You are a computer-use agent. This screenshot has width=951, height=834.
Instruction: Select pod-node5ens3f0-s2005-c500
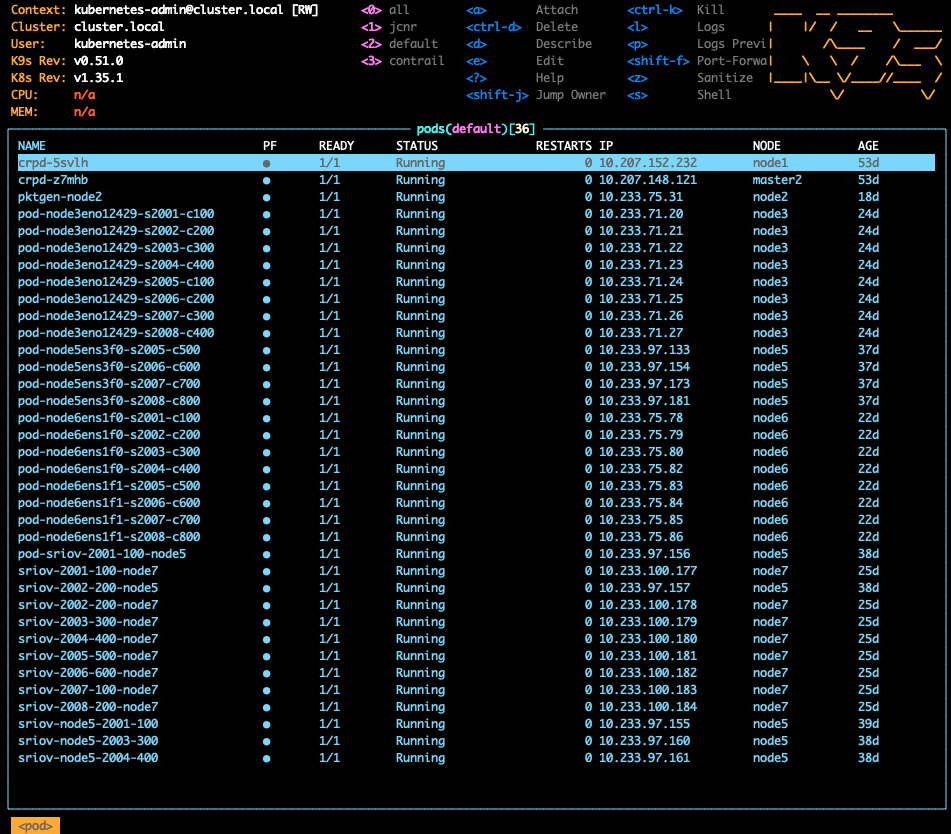109,350
